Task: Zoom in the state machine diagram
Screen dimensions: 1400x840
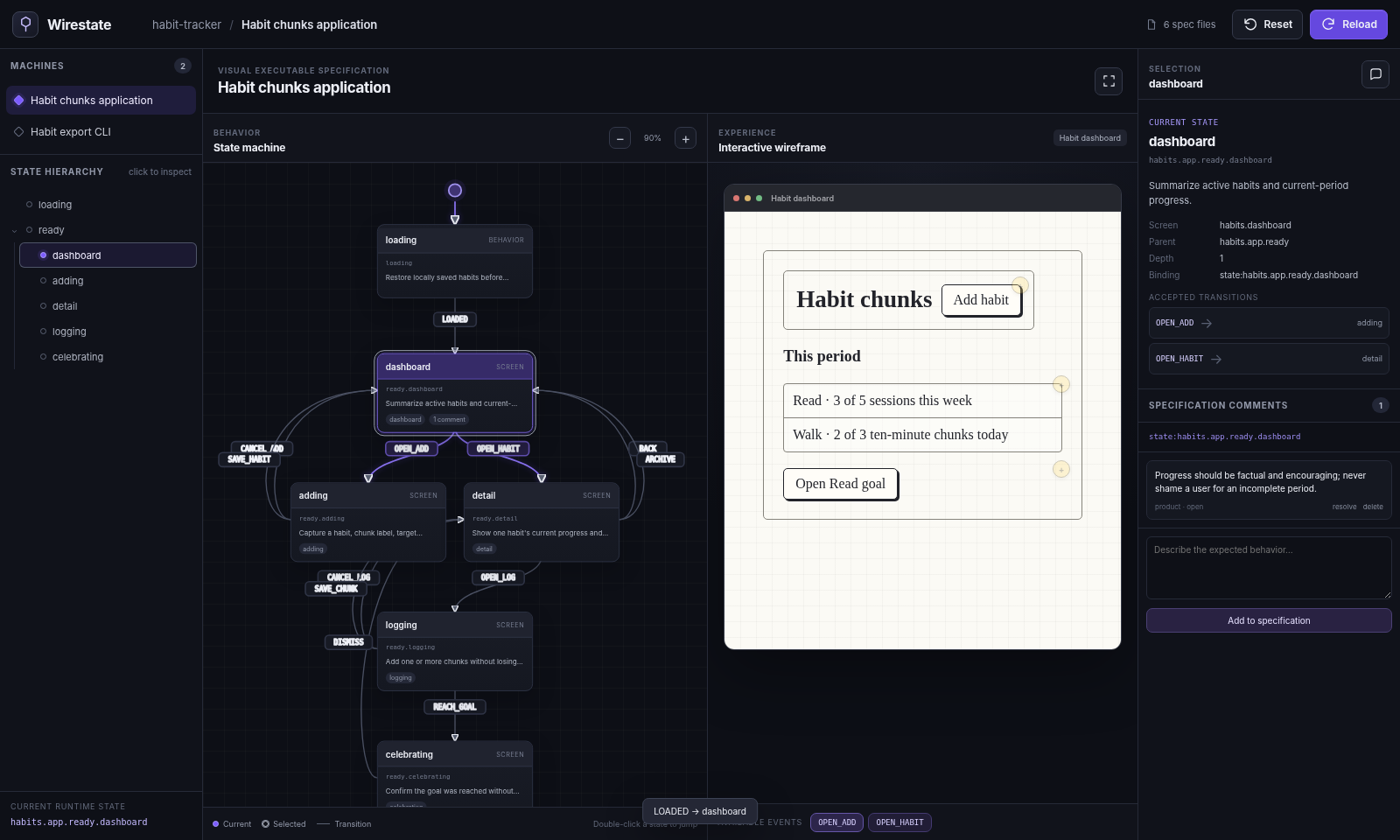Action: click(x=686, y=138)
